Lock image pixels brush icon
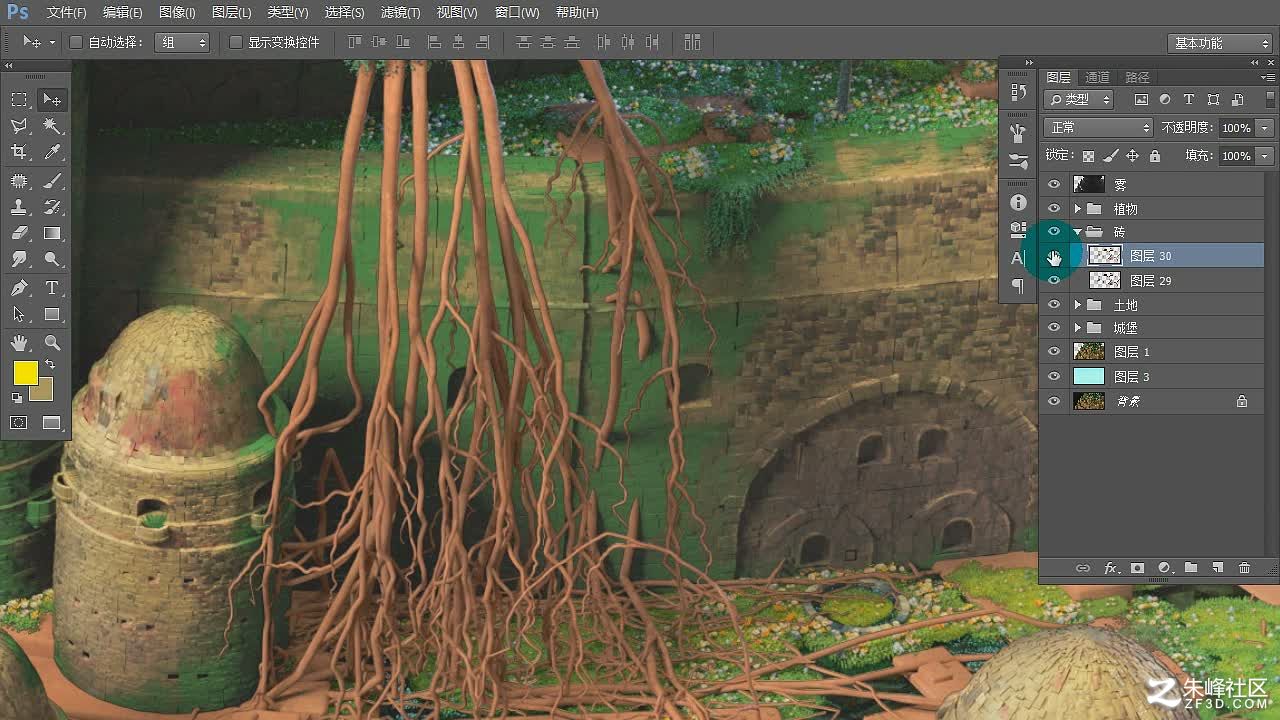1280x720 pixels. click(x=1110, y=156)
